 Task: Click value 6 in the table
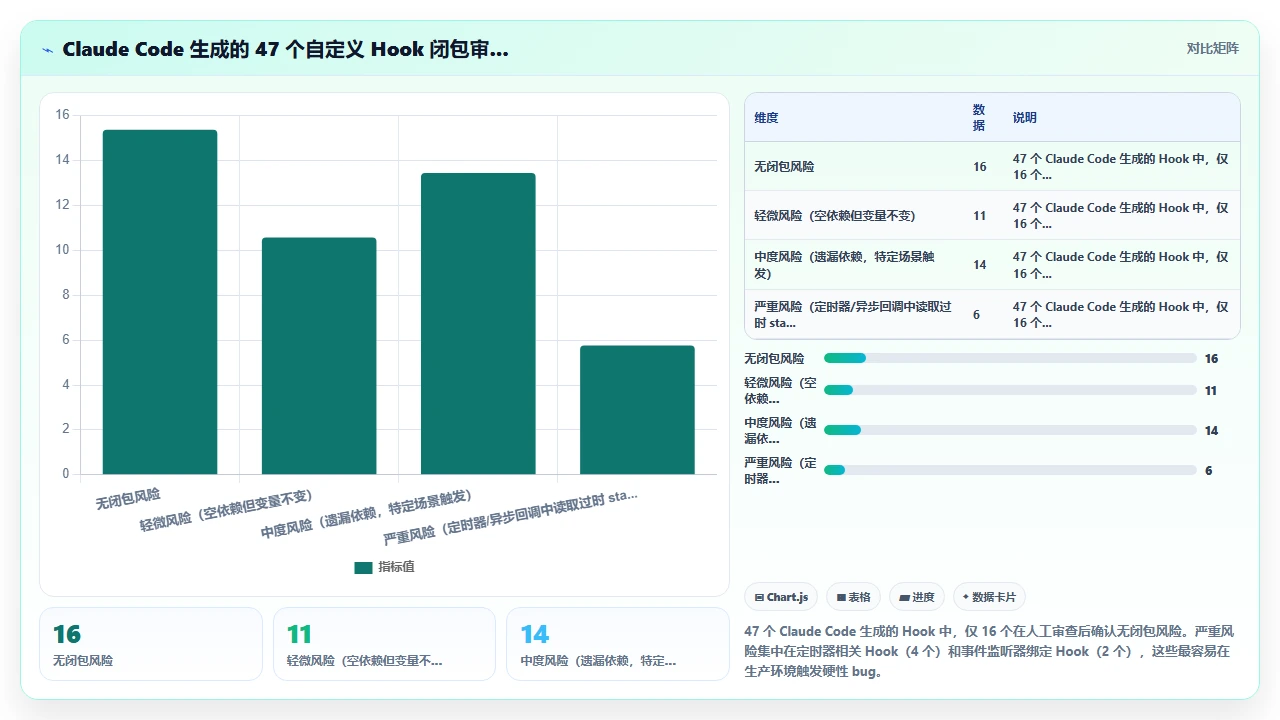pos(976,315)
